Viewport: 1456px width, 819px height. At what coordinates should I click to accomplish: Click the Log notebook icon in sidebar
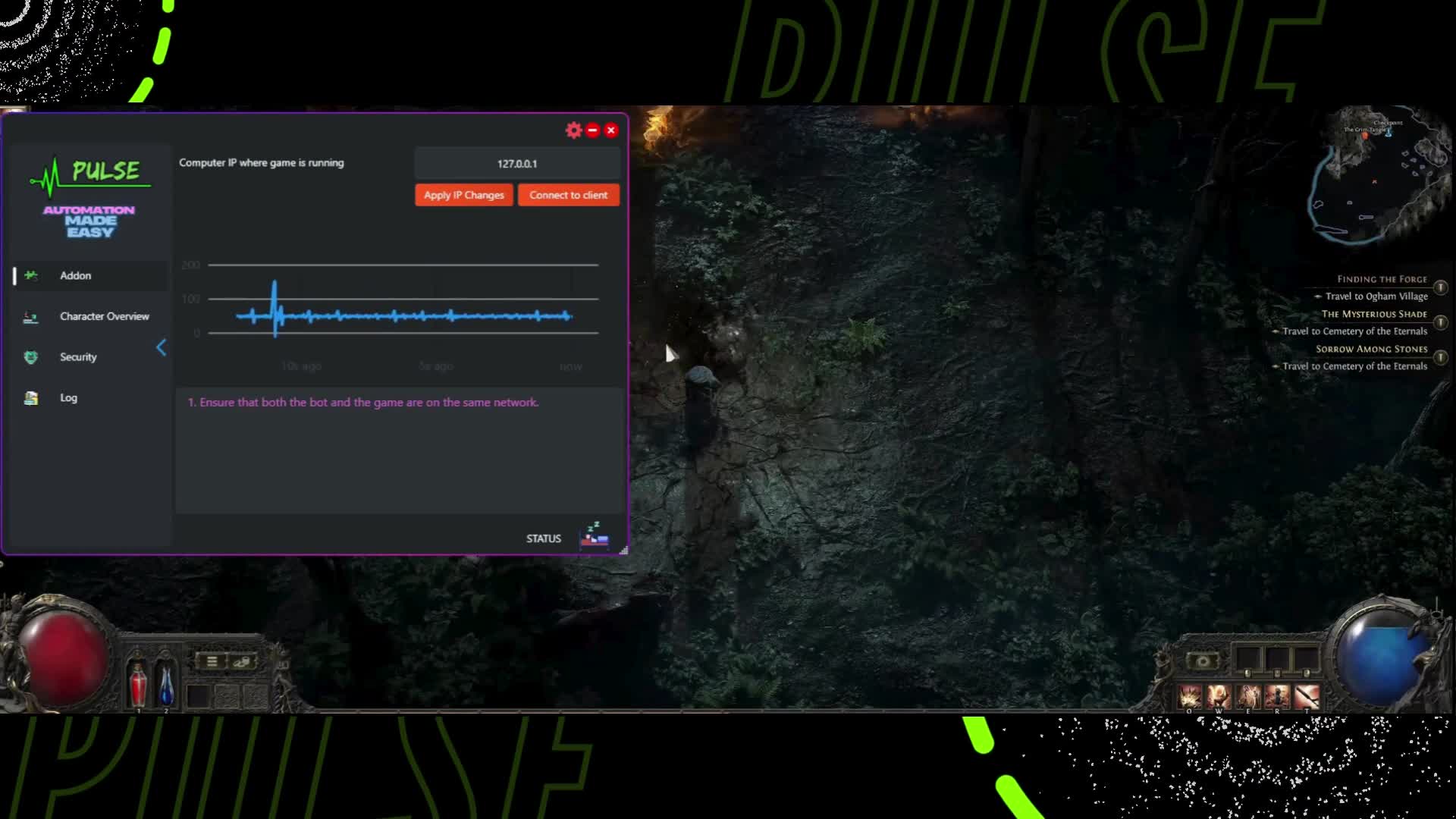[31, 397]
